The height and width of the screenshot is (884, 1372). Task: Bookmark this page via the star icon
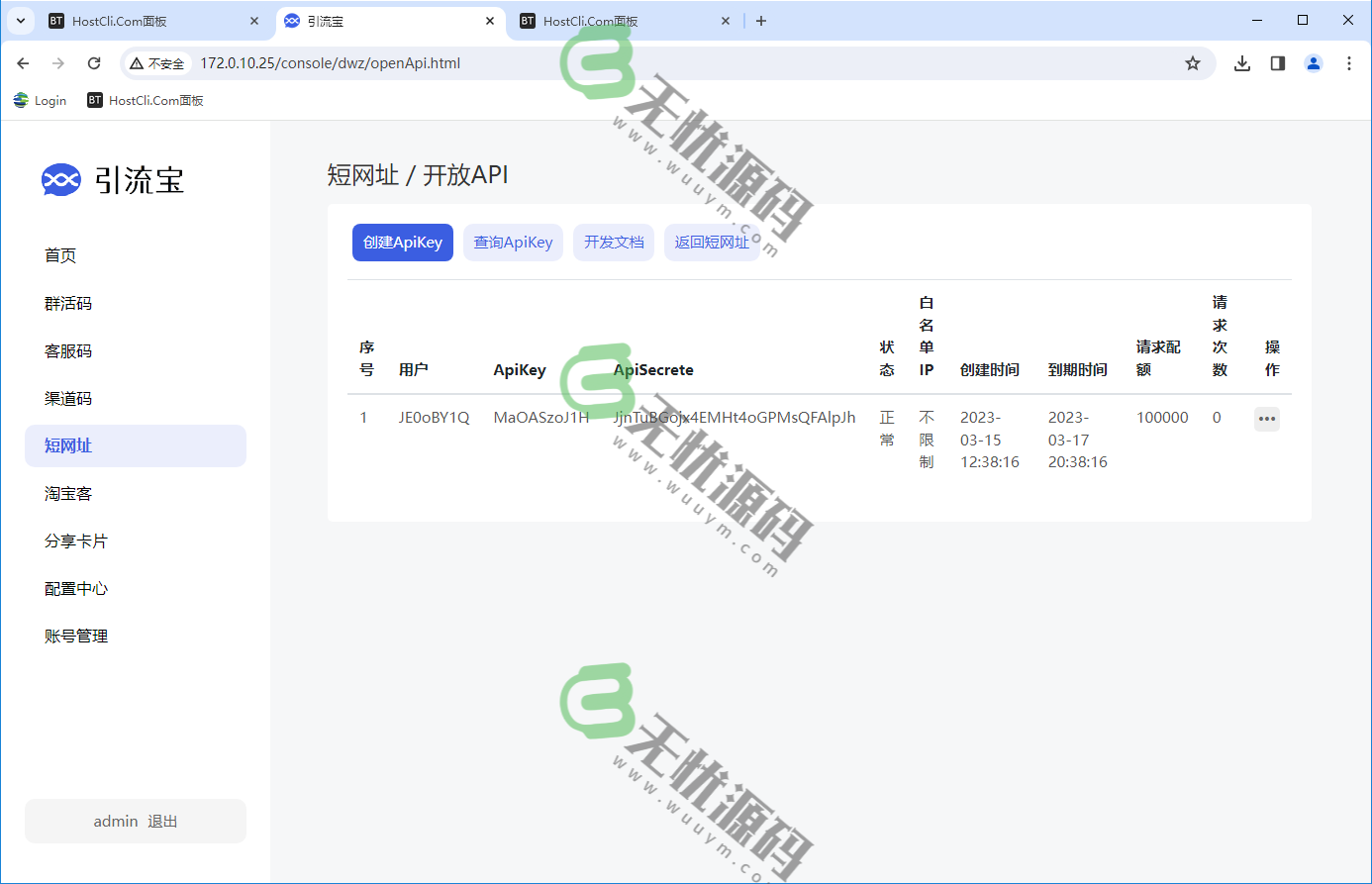point(1193,62)
